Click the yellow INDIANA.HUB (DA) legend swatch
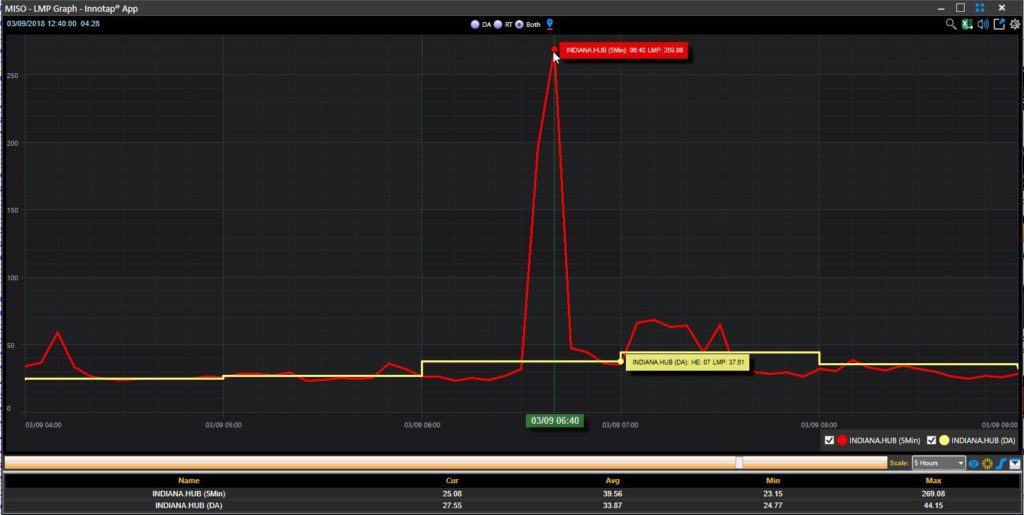The width and height of the screenshot is (1024, 515). point(944,441)
